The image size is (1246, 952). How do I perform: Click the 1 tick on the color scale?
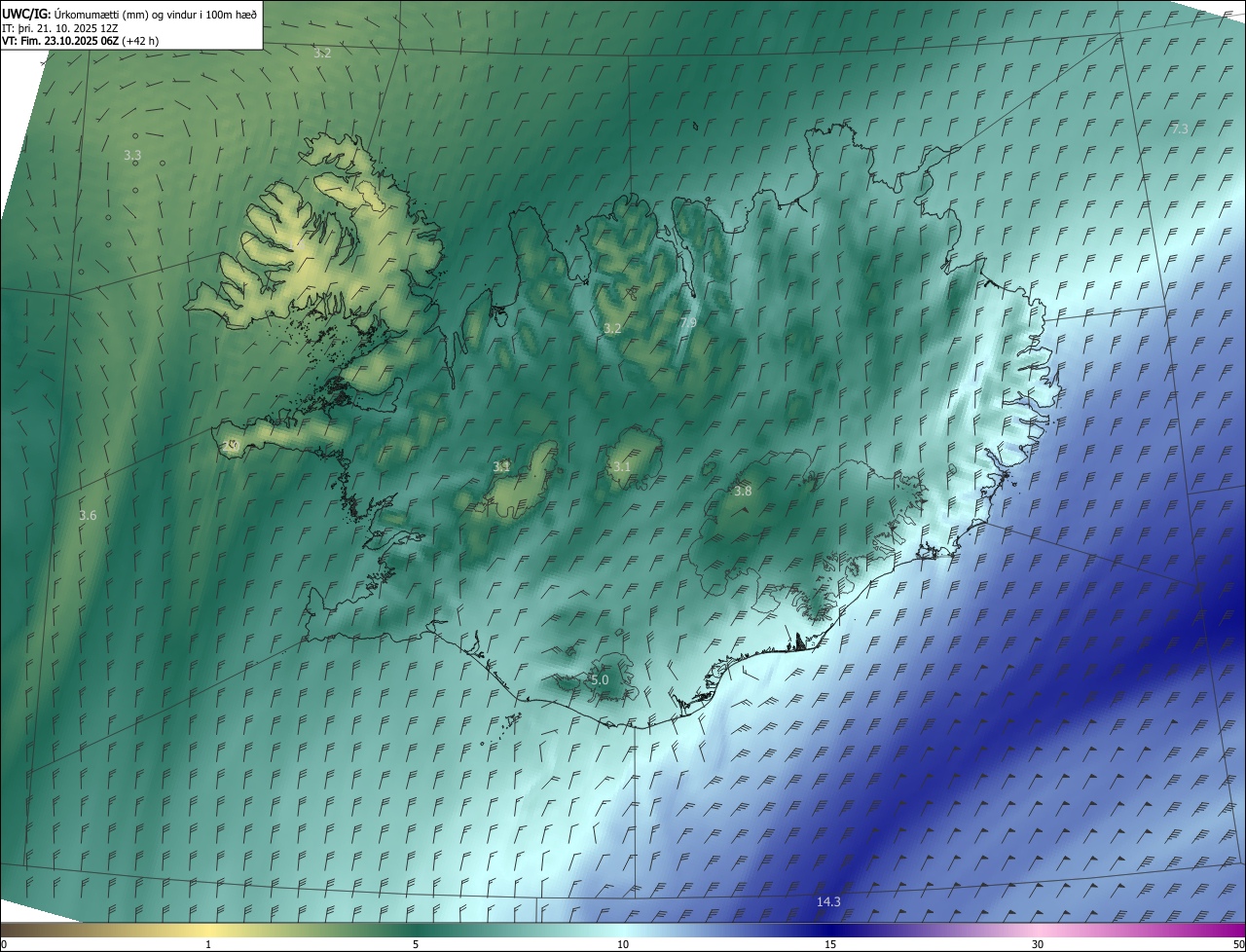click(x=208, y=944)
